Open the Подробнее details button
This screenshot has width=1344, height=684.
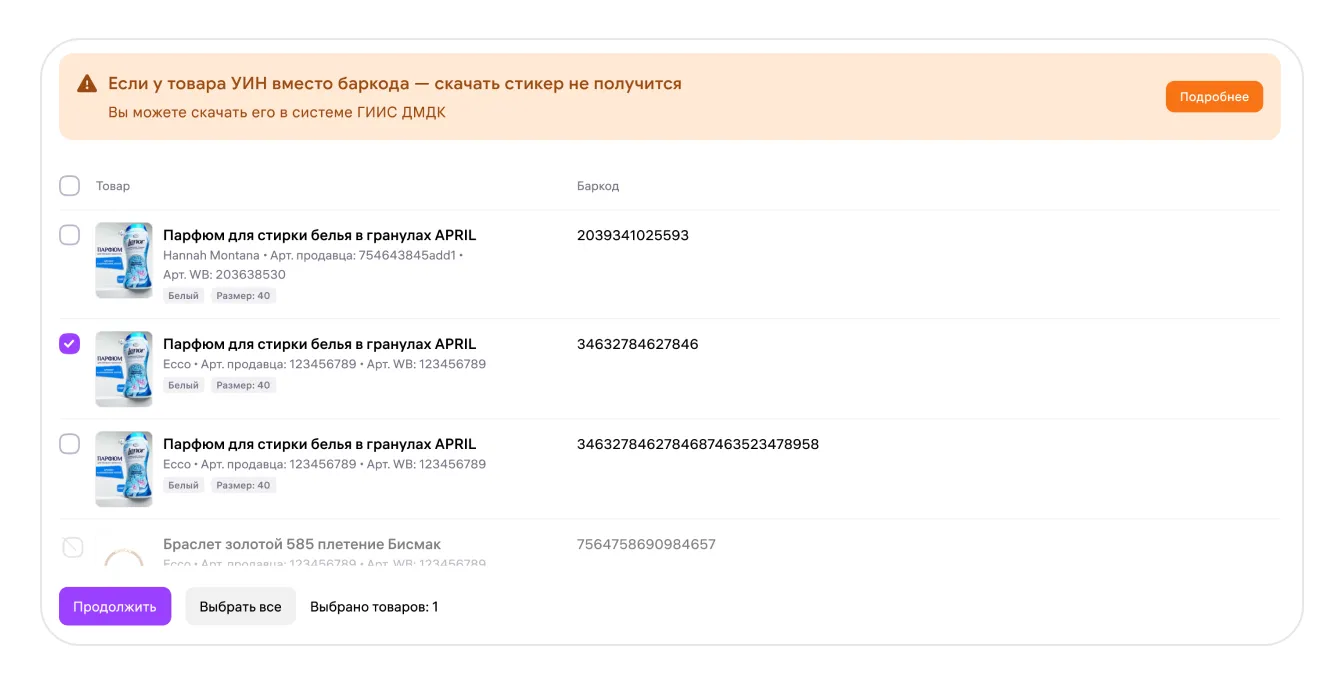1214,97
